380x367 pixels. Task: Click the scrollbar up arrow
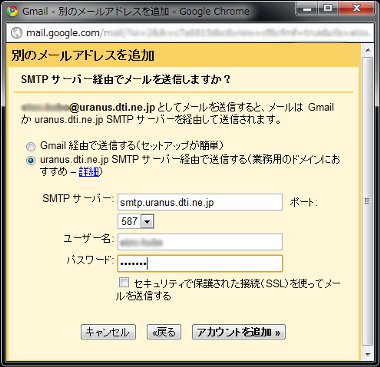click(x=368, y=50)
